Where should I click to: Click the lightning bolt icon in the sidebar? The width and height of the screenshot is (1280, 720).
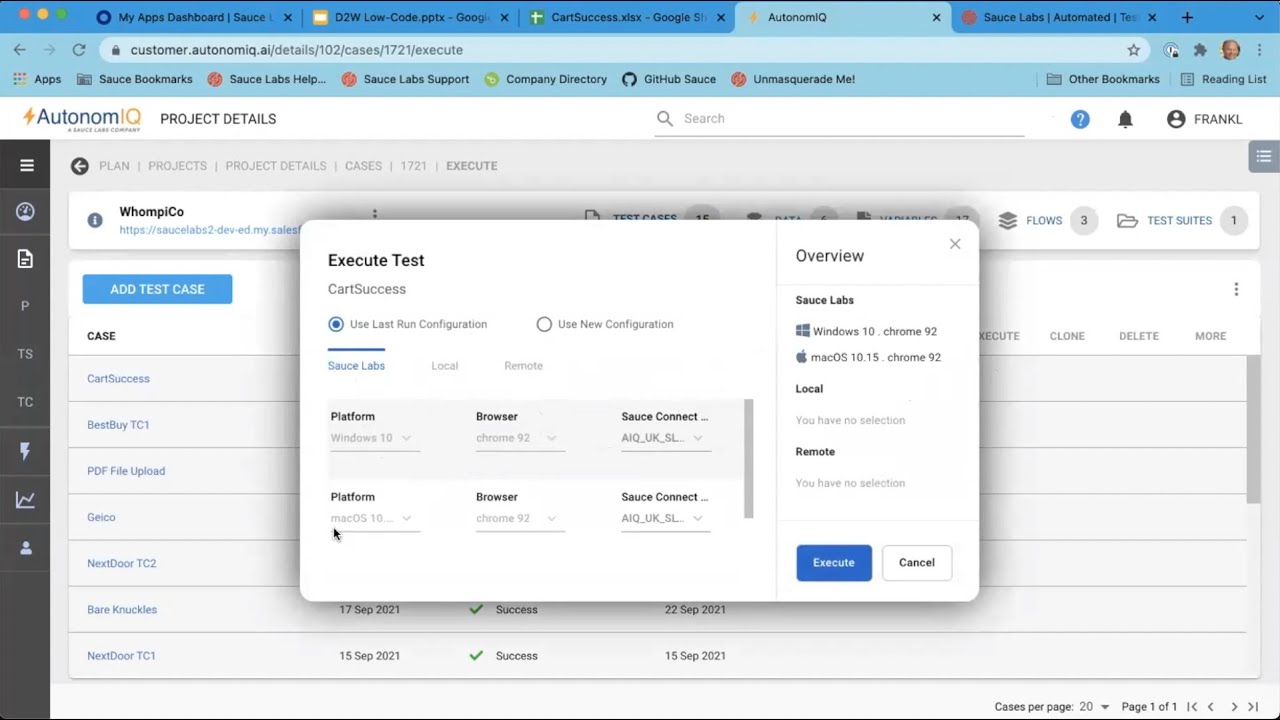(26, 452)
